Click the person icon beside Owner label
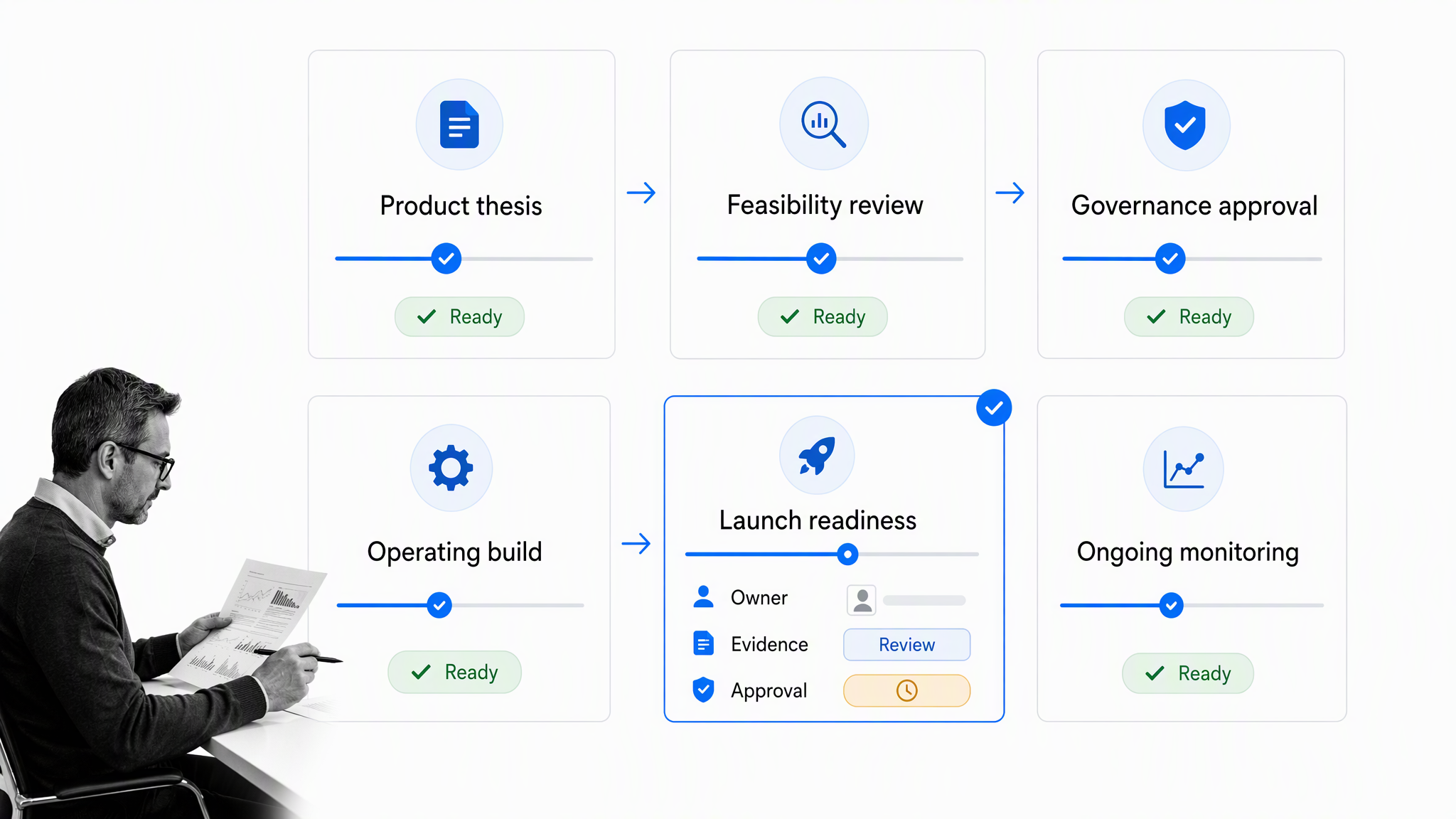Image resolution: width=1456 pixels, height=819 pixels. click(703, 597)
